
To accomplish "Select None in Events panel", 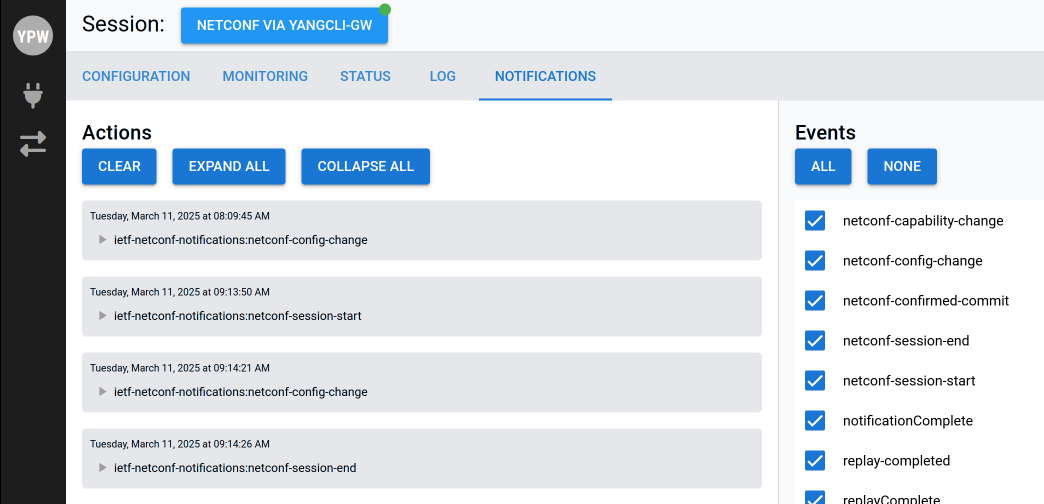I will 902,167.
